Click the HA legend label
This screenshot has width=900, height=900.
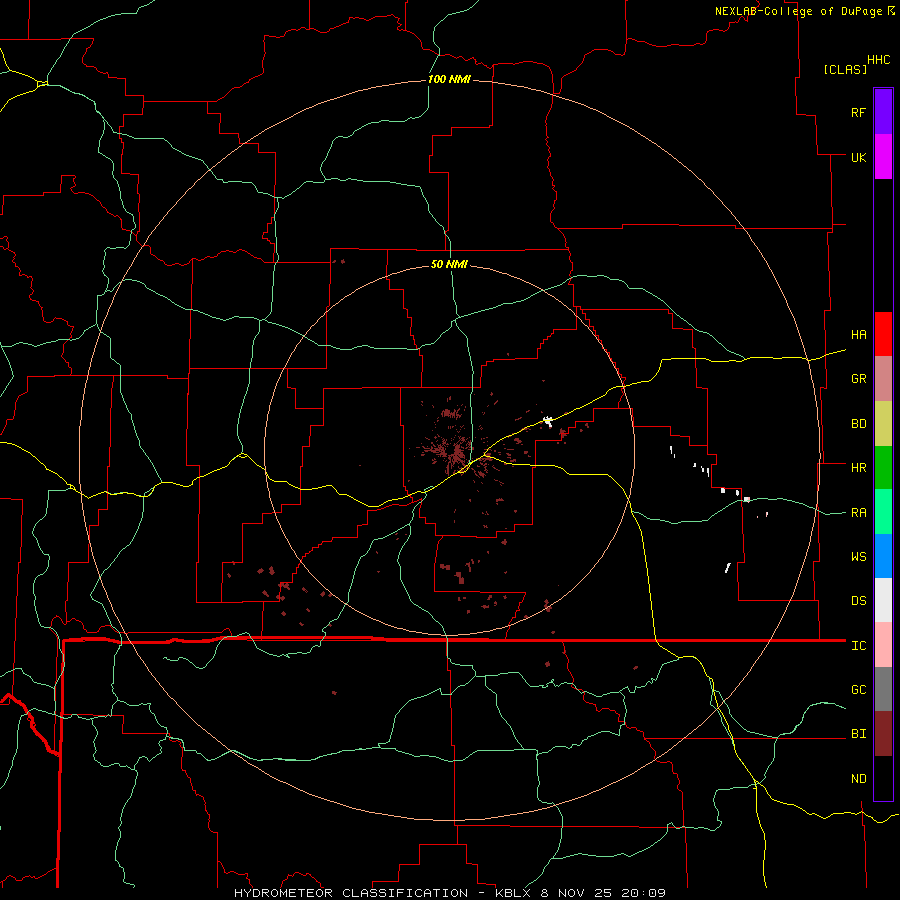(858, 335)
